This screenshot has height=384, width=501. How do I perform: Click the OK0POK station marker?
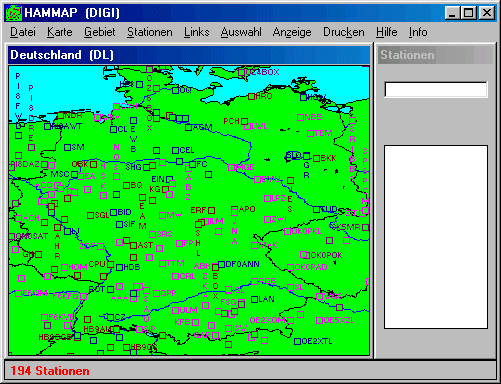coord(304,255)
